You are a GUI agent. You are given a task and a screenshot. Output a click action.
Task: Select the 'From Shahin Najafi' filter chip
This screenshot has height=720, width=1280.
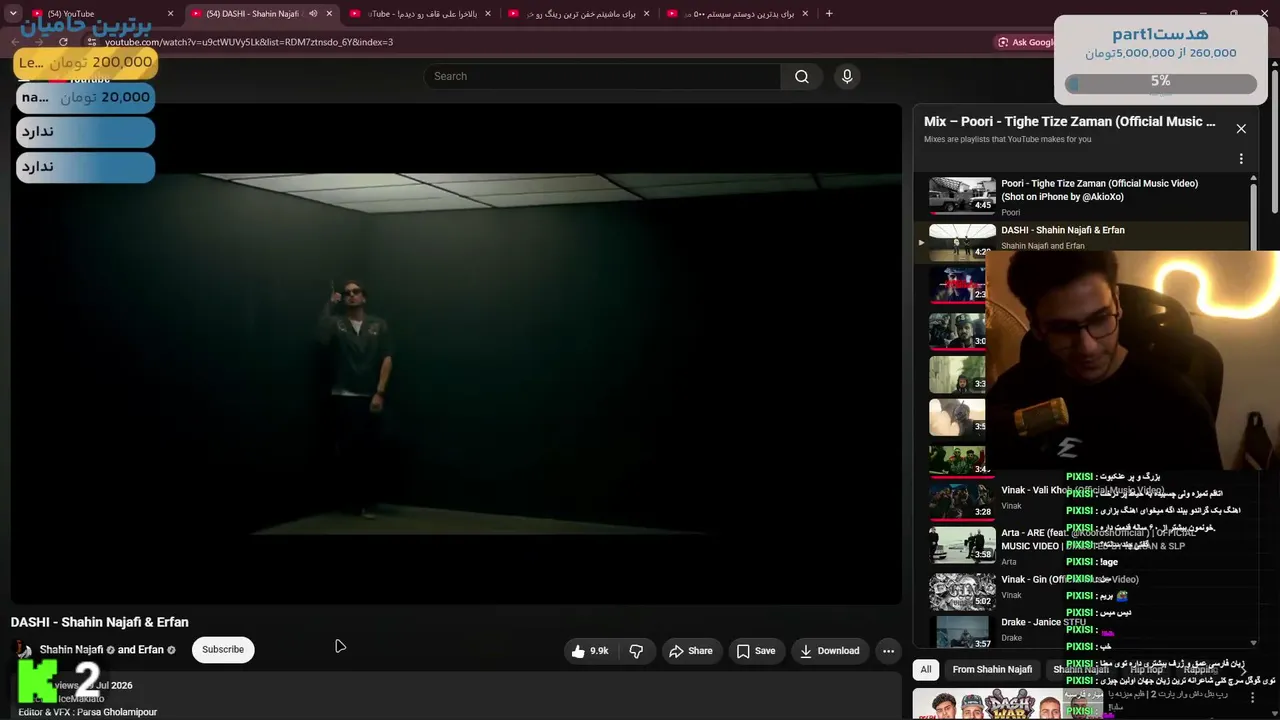pos(992,669)
